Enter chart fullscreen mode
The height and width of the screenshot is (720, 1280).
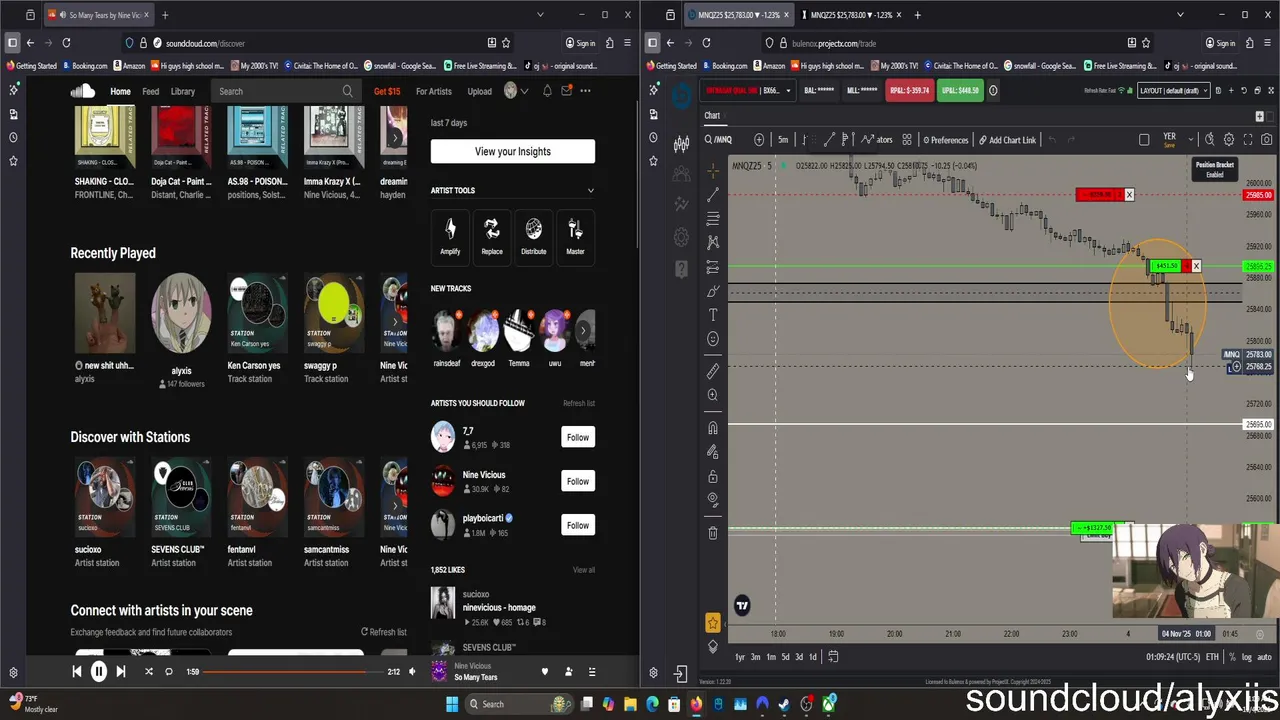tap(1247, 140)
